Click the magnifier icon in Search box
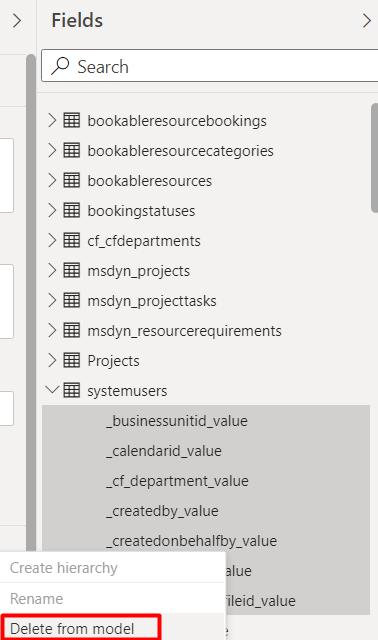The width and height of the screenshot is (378, 640). point(60,66)
